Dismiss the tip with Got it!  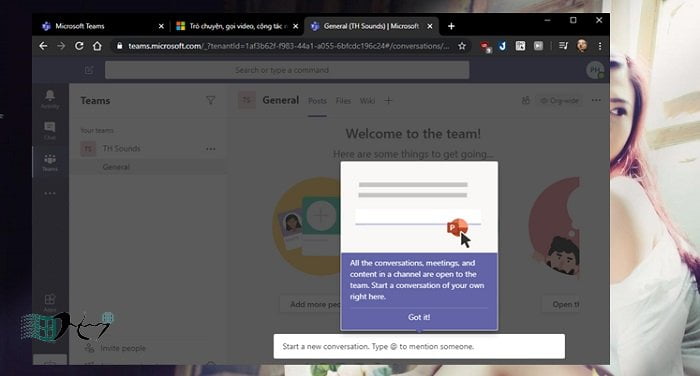coord(419,317)
